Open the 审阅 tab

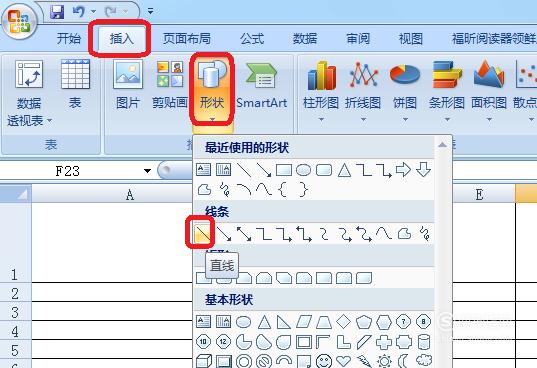point(358,38)
